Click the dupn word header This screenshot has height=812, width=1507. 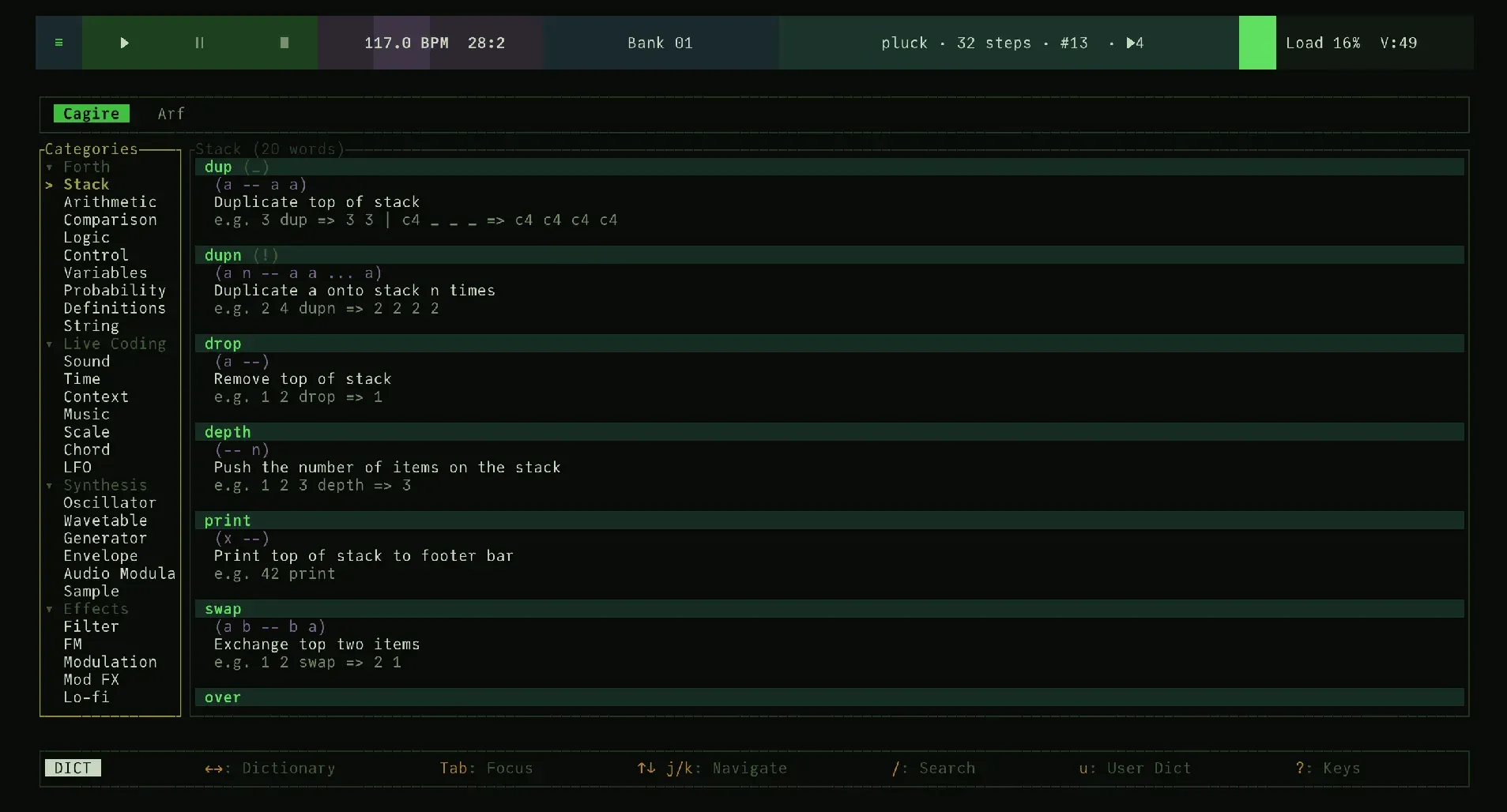(x=830, y=255)
